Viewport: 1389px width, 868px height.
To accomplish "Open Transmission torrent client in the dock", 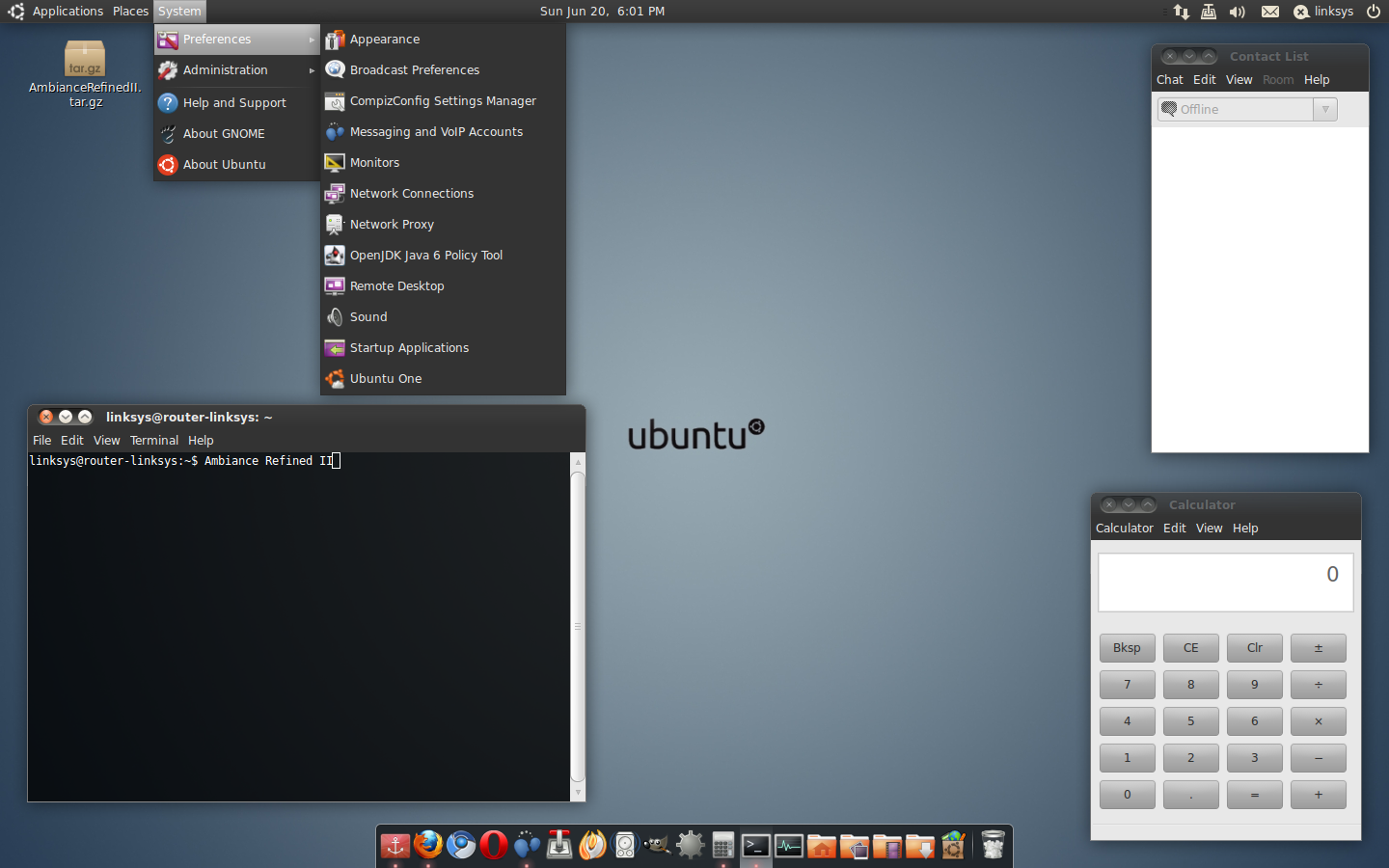I will pyautogui.click(x=559, y=846).
